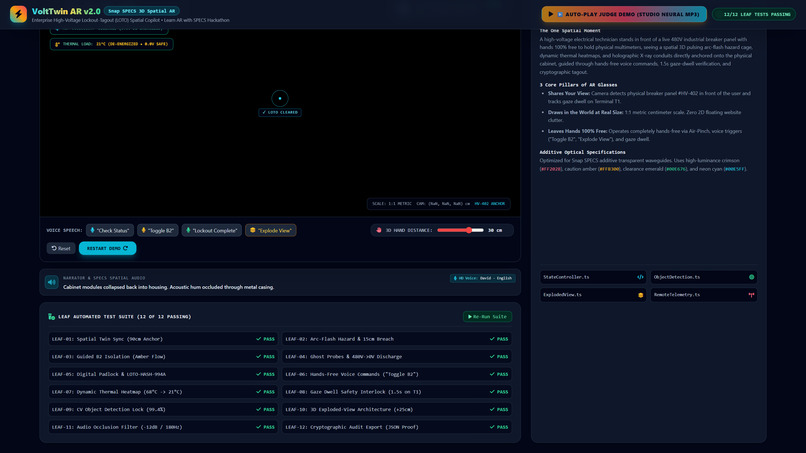Click the 12/12 LEAF Tests Passing badge

point(754,14)
